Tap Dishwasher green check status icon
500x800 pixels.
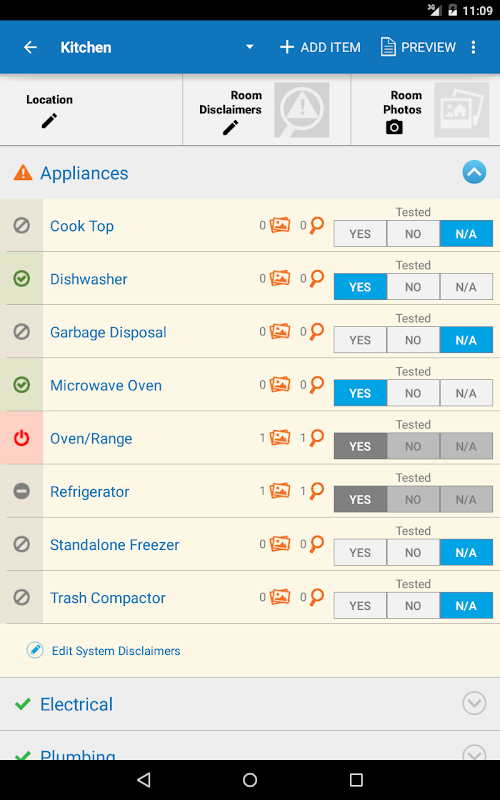click(21, 279)
